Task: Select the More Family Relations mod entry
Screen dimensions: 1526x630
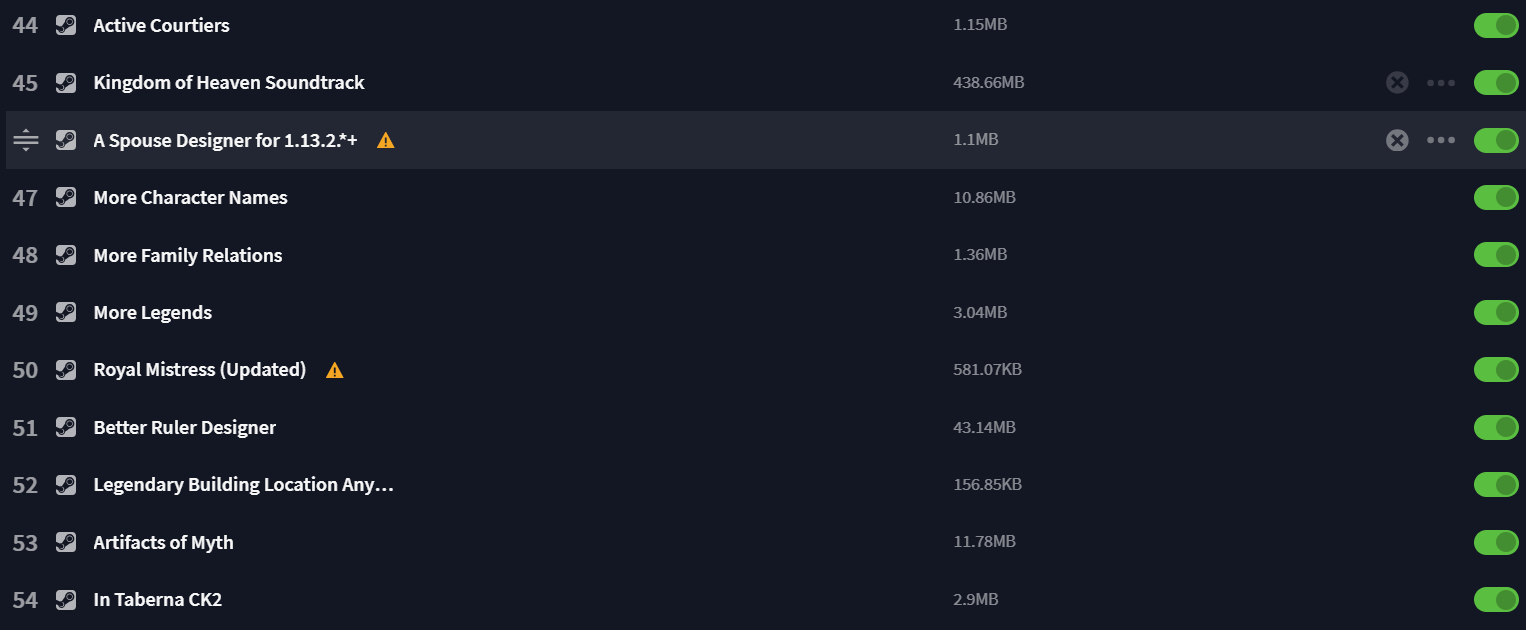Action: tap(763, 255)
